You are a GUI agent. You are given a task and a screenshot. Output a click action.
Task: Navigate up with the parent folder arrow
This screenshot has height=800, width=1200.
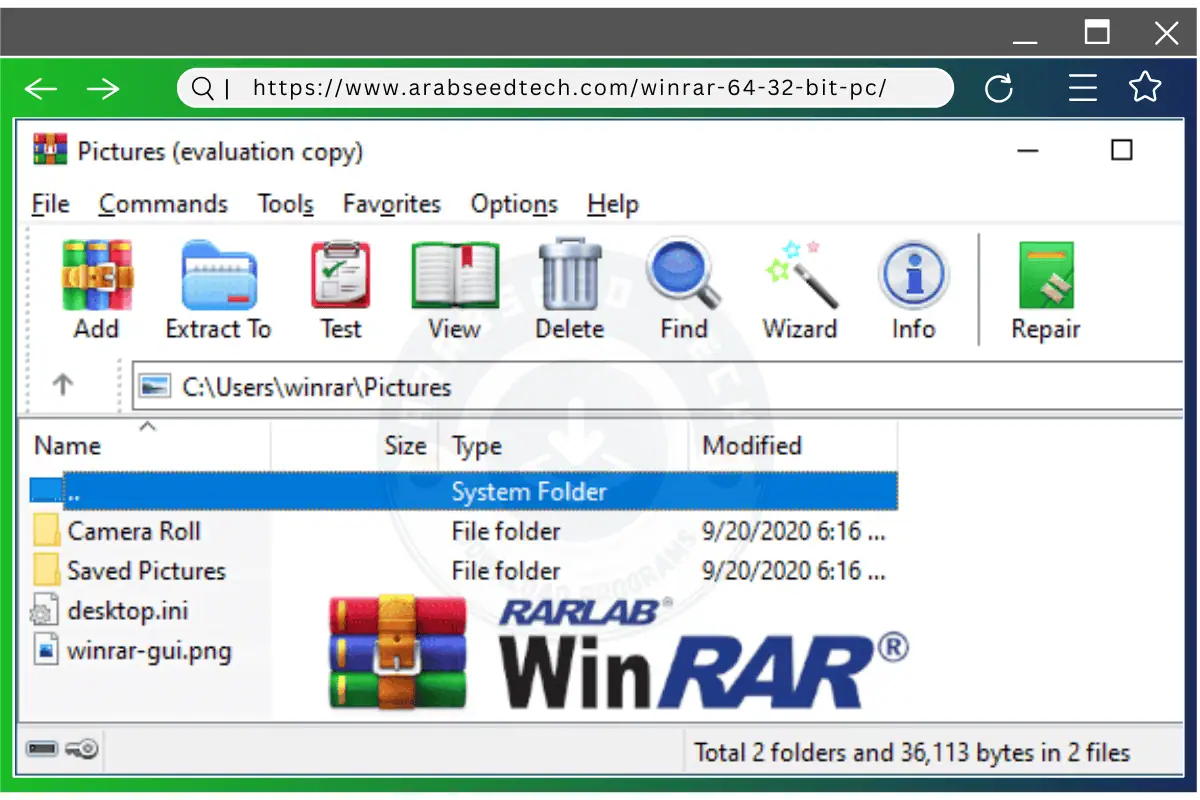point(62,385)
